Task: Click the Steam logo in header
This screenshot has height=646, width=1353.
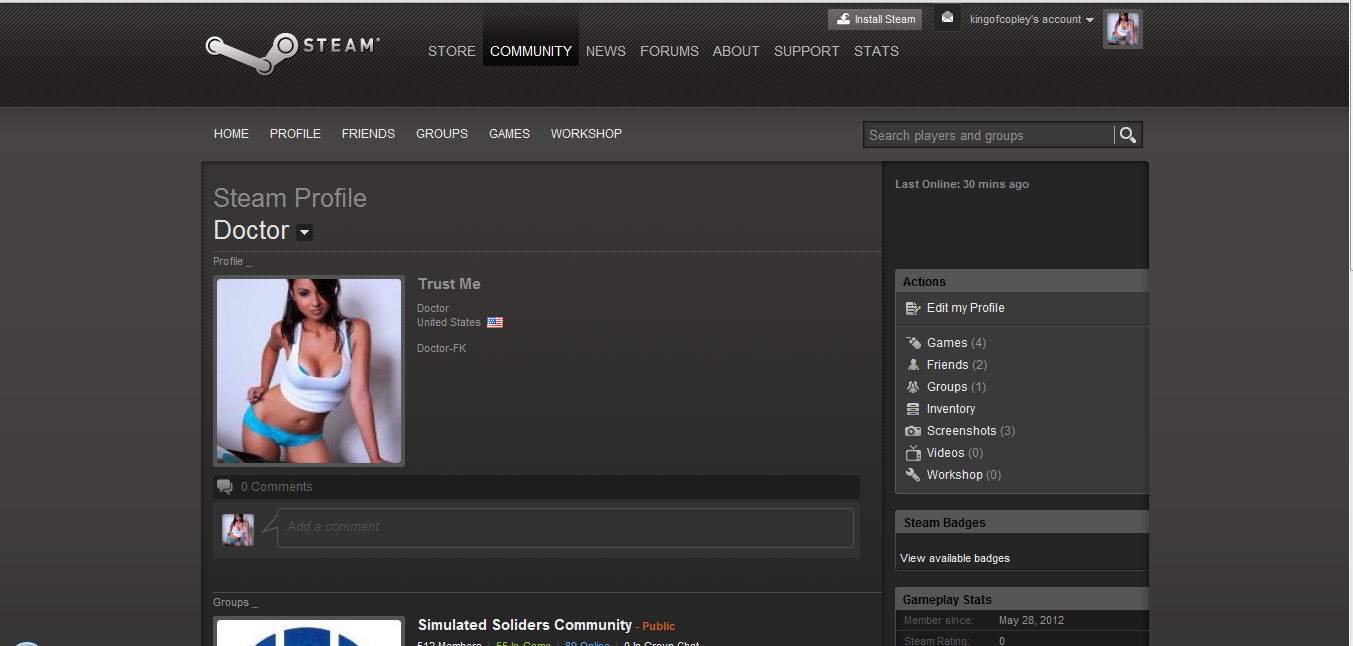Action: 292,54
